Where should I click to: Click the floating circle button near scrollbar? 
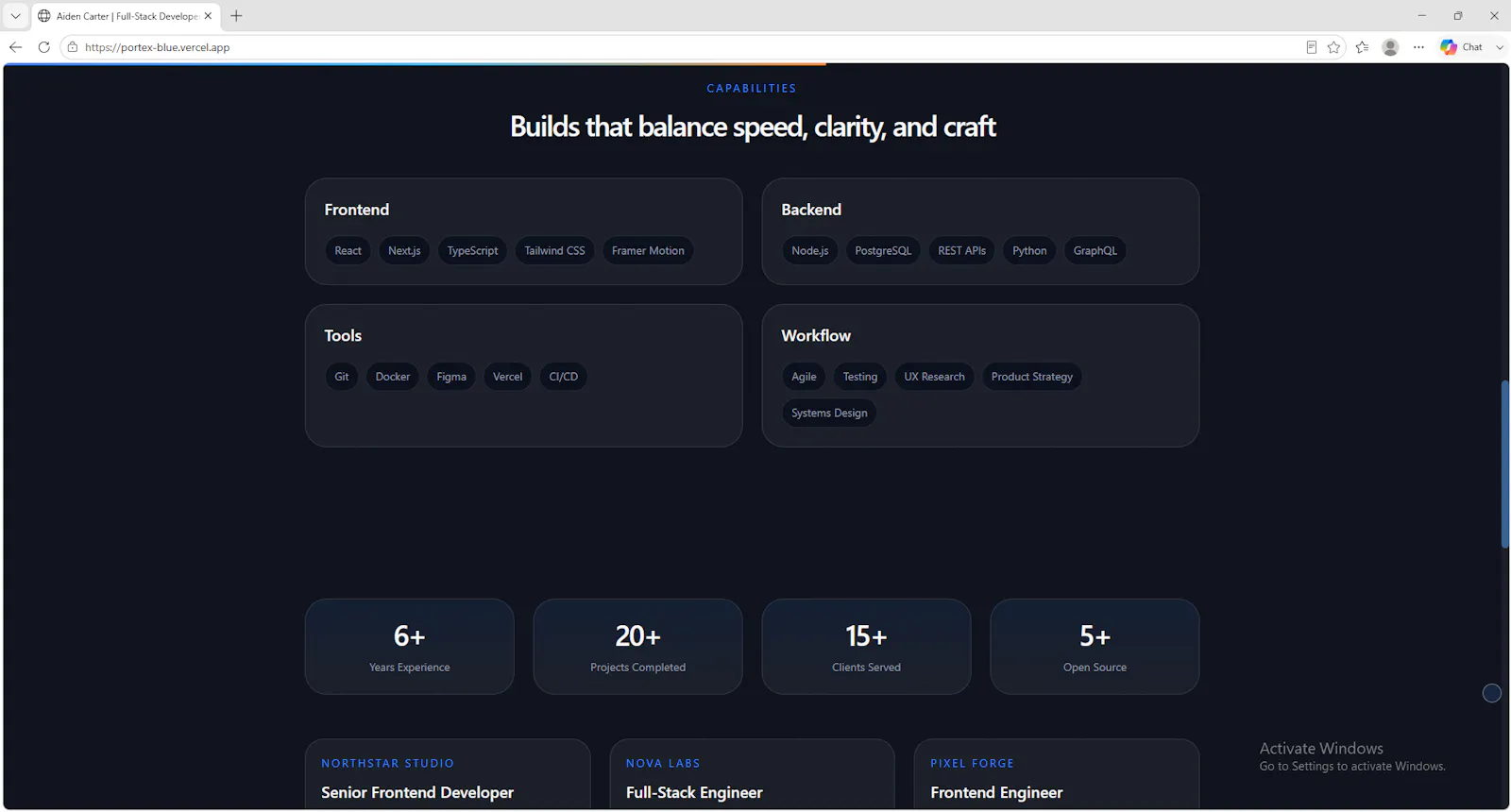(1492, 693)
